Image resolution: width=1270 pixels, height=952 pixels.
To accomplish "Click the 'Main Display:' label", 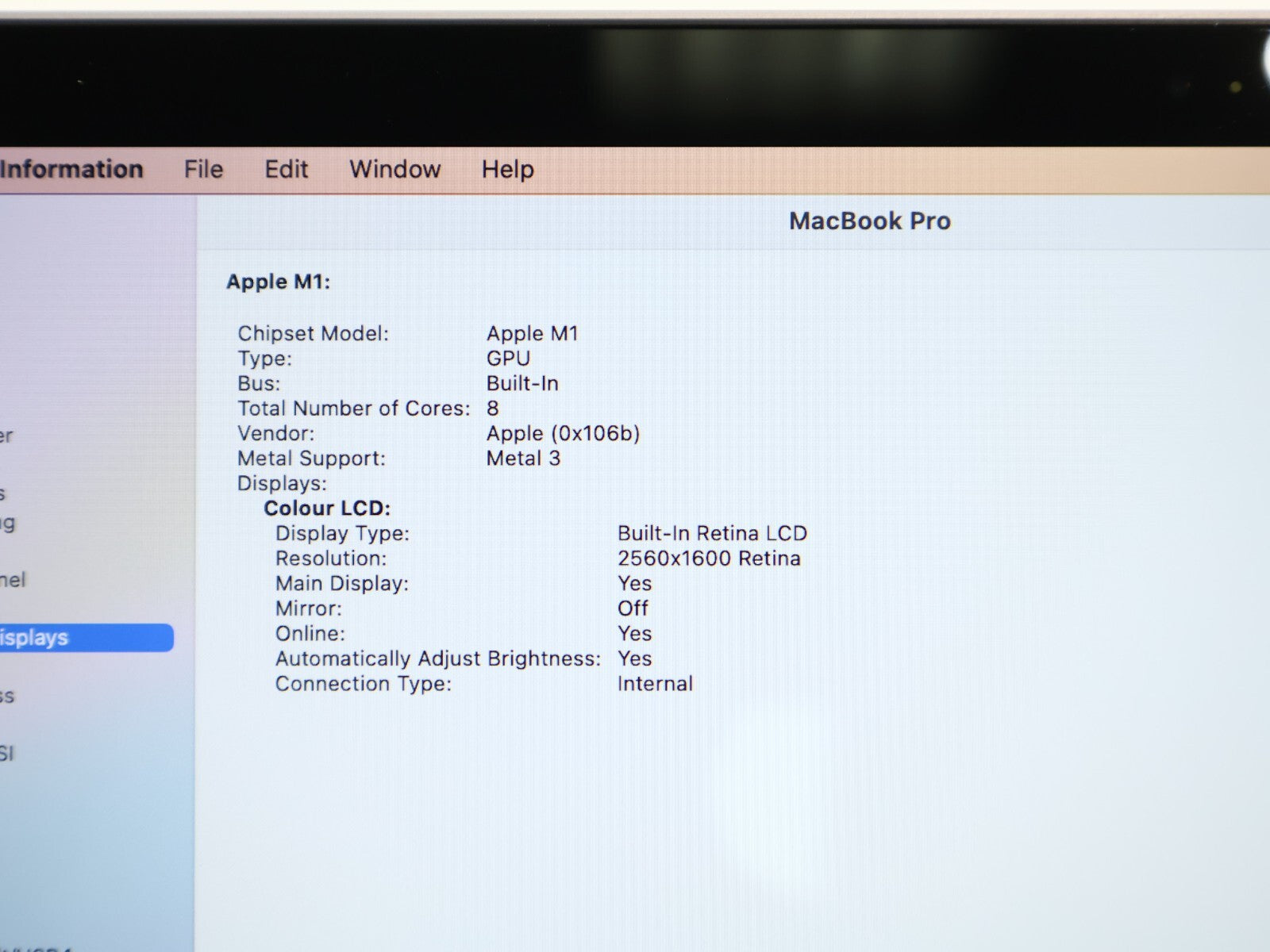I will click(341, 583).
